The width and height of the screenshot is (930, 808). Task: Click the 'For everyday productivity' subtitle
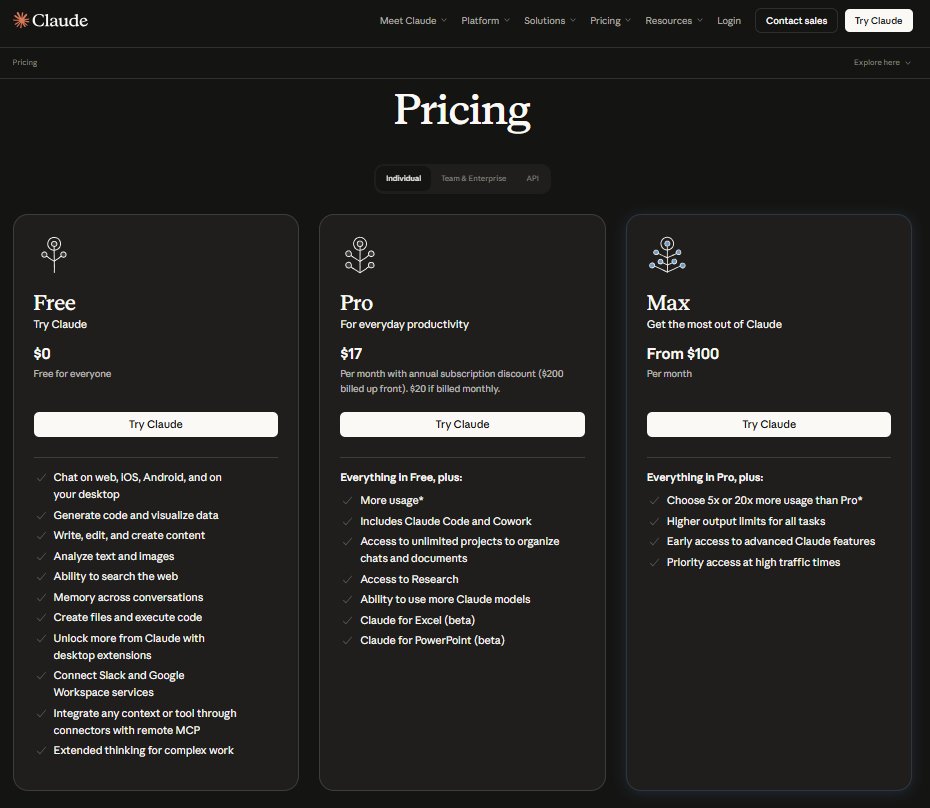point(405,325)
